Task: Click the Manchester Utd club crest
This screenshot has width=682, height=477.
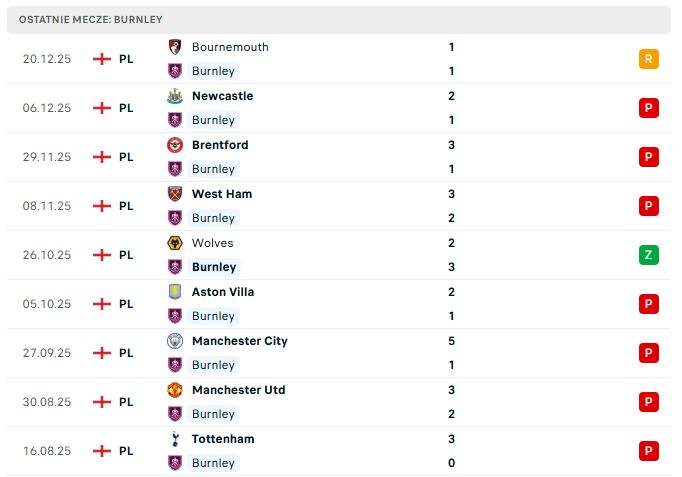Action: 175,390
